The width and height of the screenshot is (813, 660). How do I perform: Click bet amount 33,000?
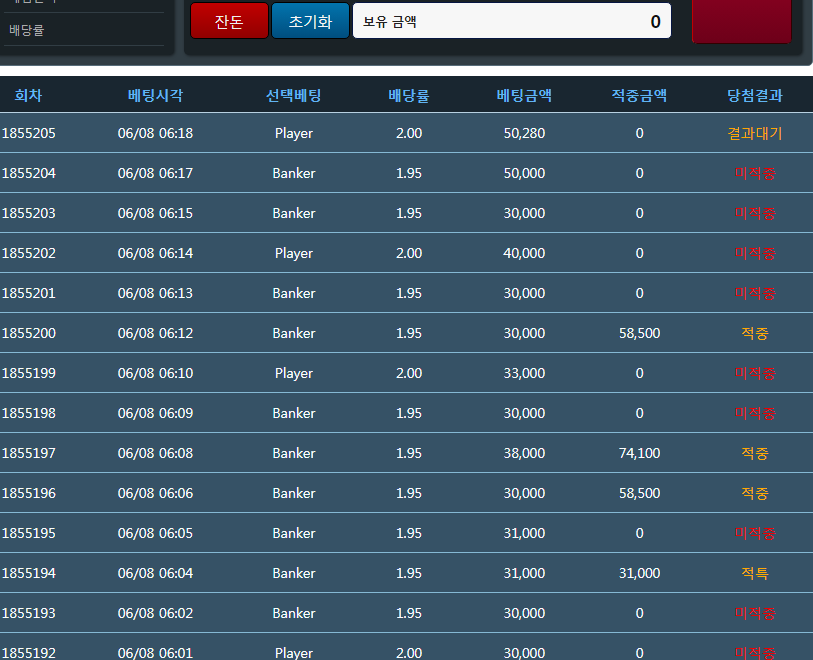(524, 373)
